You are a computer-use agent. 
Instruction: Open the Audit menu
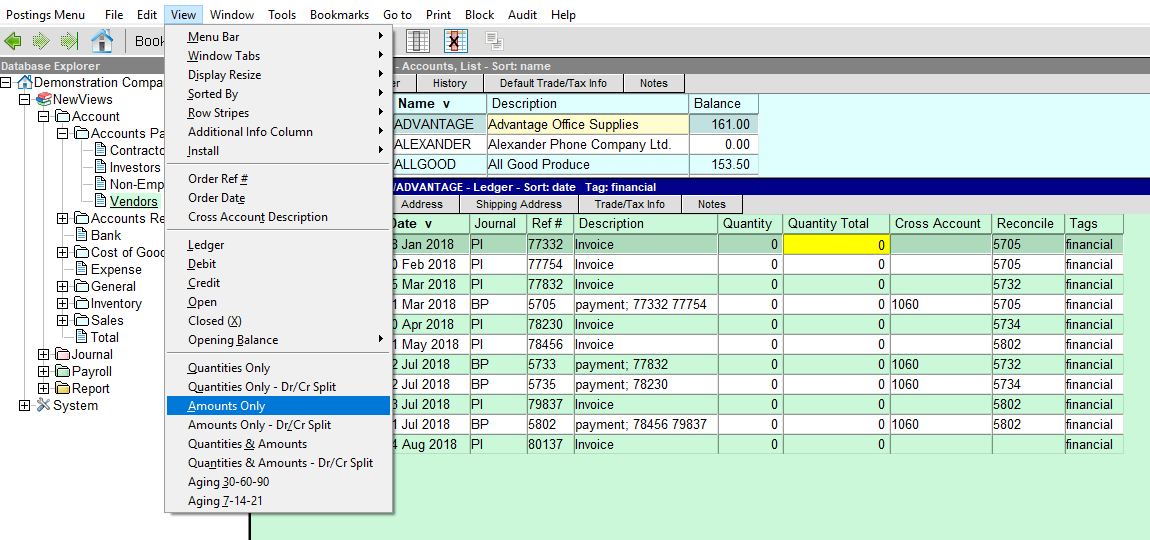522,15
